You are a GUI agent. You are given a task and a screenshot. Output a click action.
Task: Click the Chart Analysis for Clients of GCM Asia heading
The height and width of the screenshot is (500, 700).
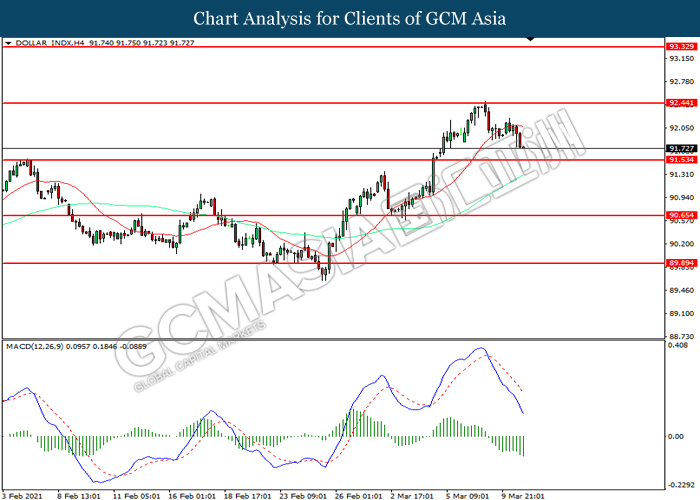350,19
